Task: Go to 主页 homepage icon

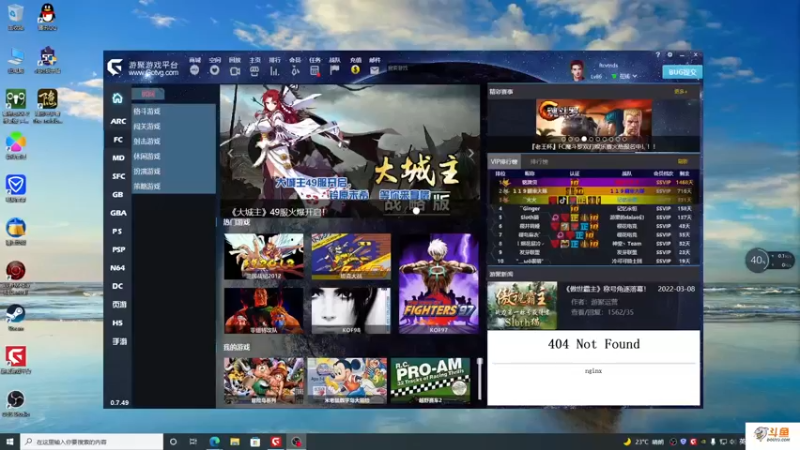Action: click(255, 71)
